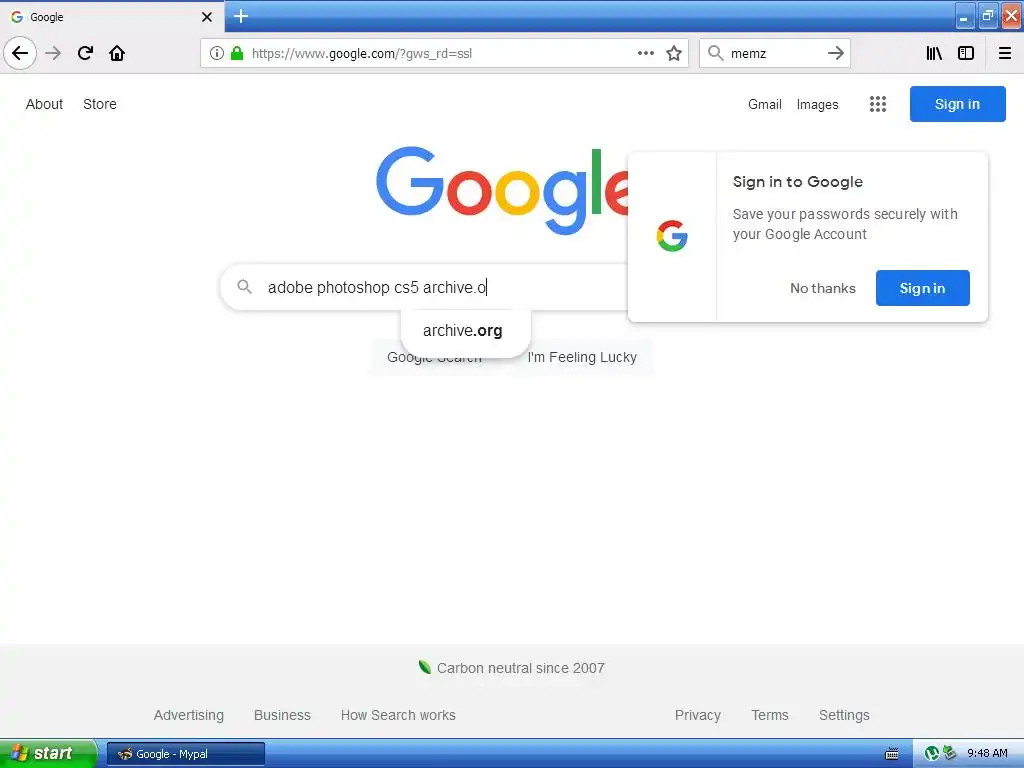
Task: Click the top-right Sign in button
Action: 957,104
